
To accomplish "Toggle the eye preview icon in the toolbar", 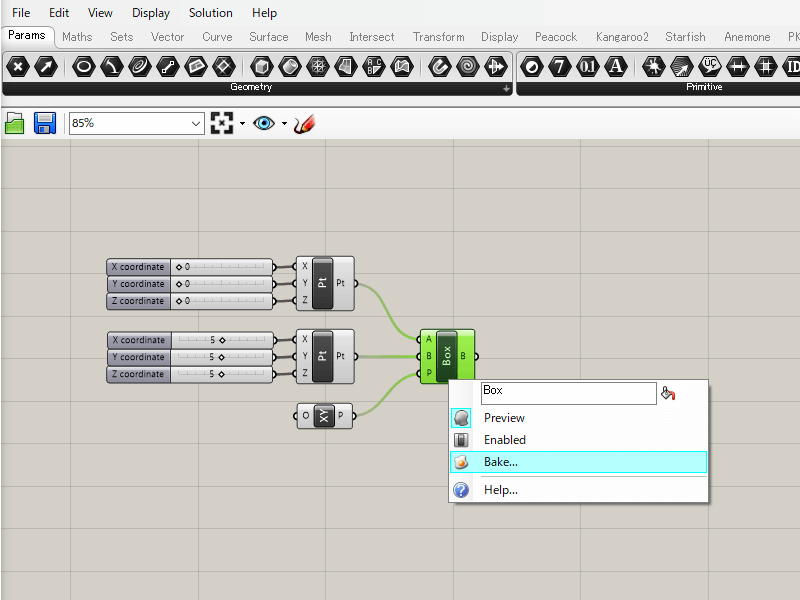I will [263, 123].
